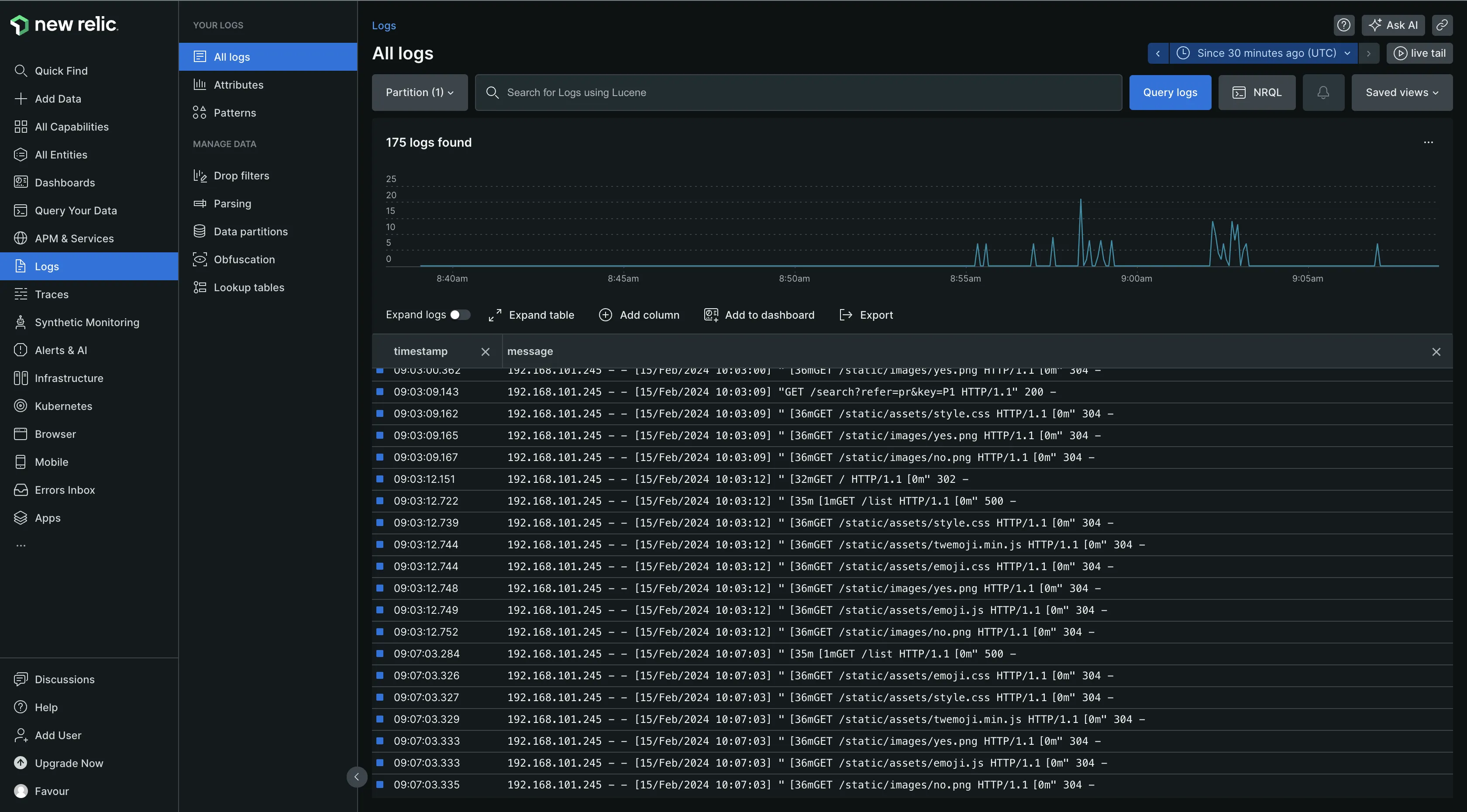This screenshot has height=812, width=1467.
Task: Click the Query logs button
Action: 1170,92
